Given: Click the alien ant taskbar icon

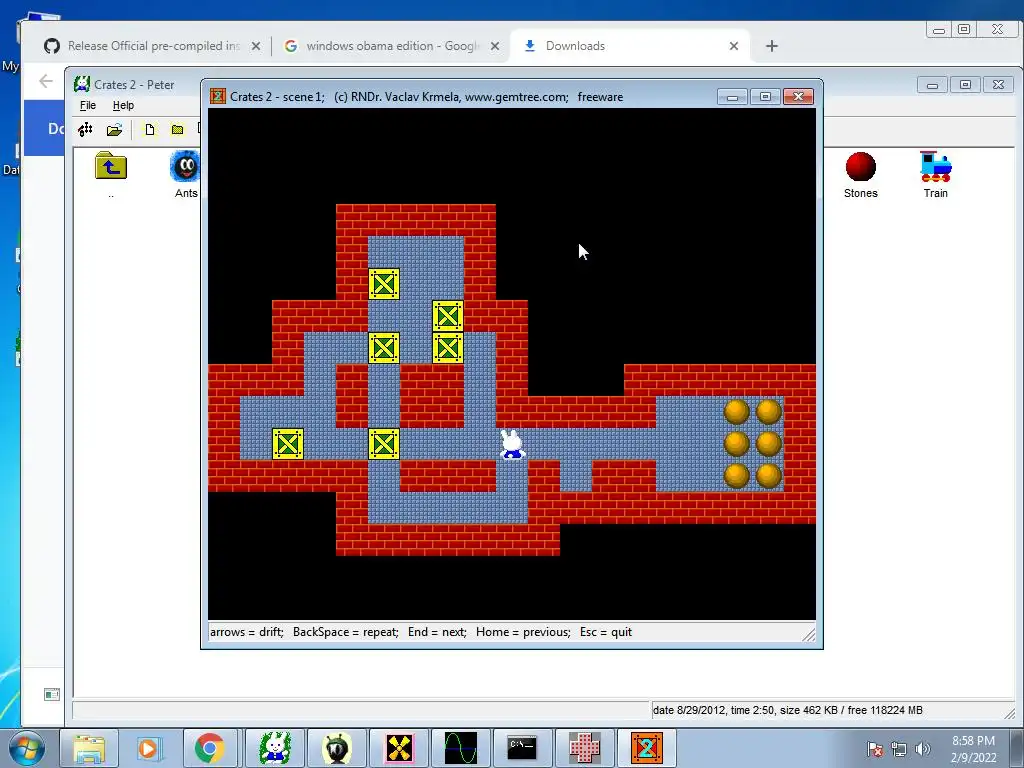Looking at the screenshot, I should 336,748.
